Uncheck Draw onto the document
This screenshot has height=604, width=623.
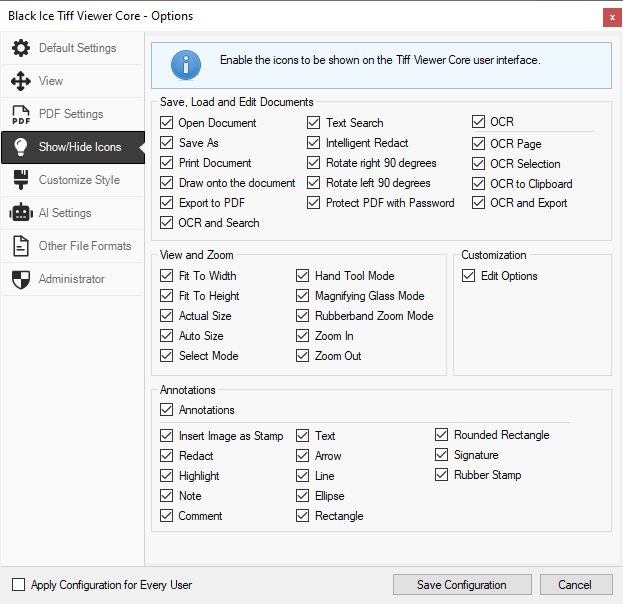pyautogui.click(x=166, y=182)
